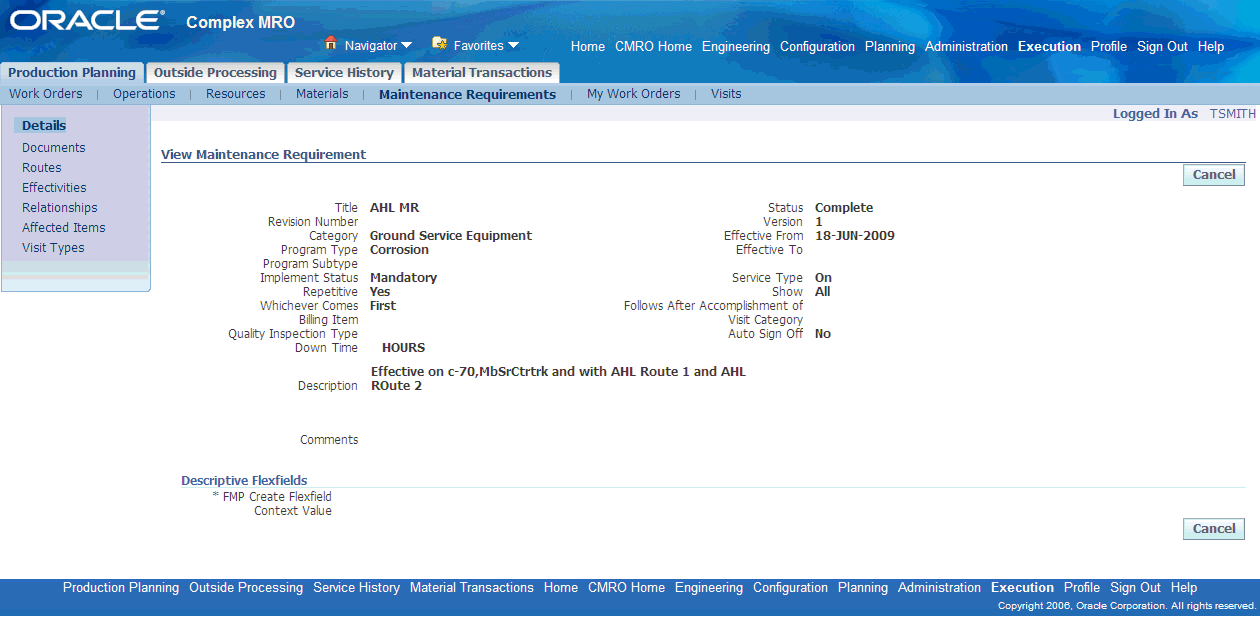This screenshot has width=1260, height=617.
Task: Click the Oracle logo
Action: tap(87, 21)
